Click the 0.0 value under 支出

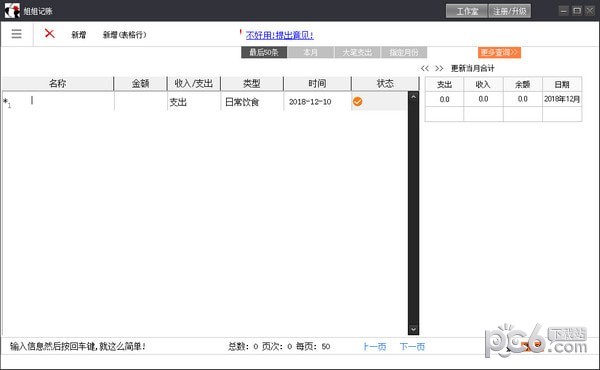(x=444, y=99)
